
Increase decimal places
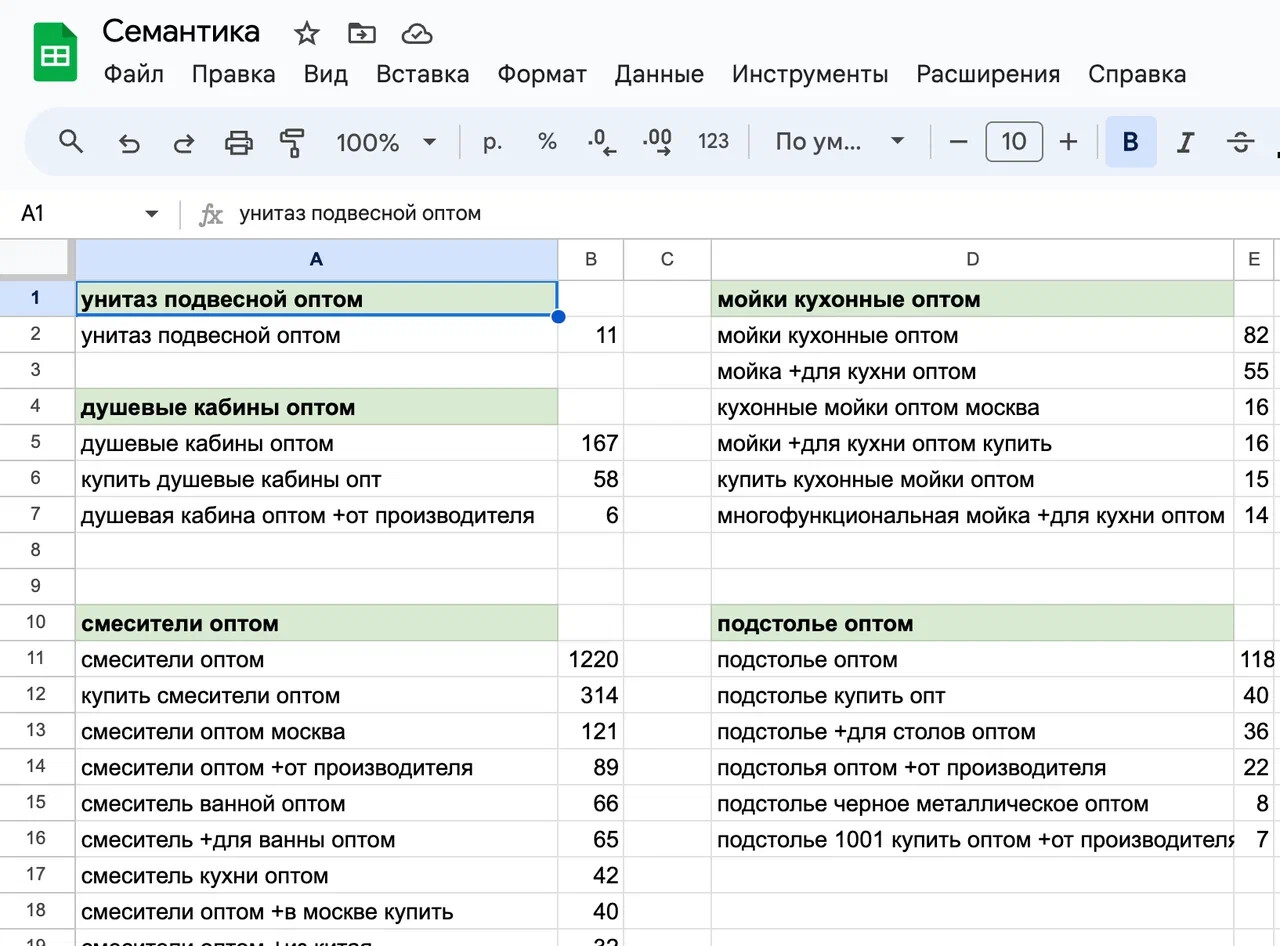click(657, 142)
